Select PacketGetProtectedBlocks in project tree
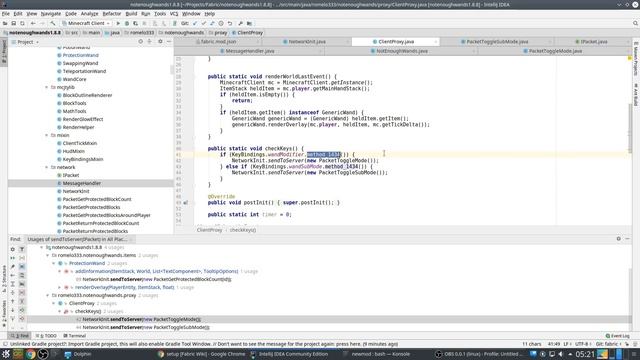This screenshot has height=360, width=640. (x=91, y=207)
